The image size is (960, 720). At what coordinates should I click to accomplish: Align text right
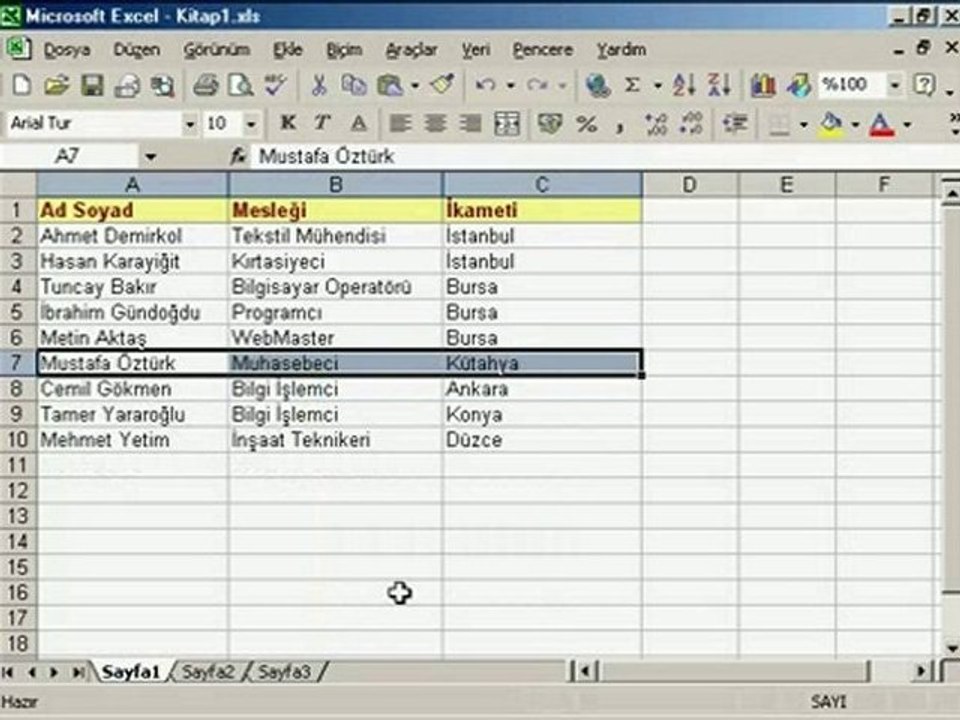pos(470,124)
